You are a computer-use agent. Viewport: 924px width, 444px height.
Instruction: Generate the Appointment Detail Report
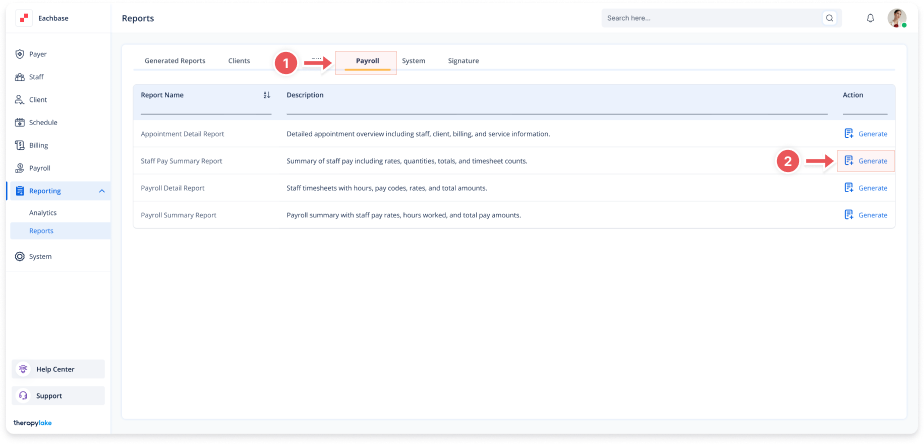(866, 134)
